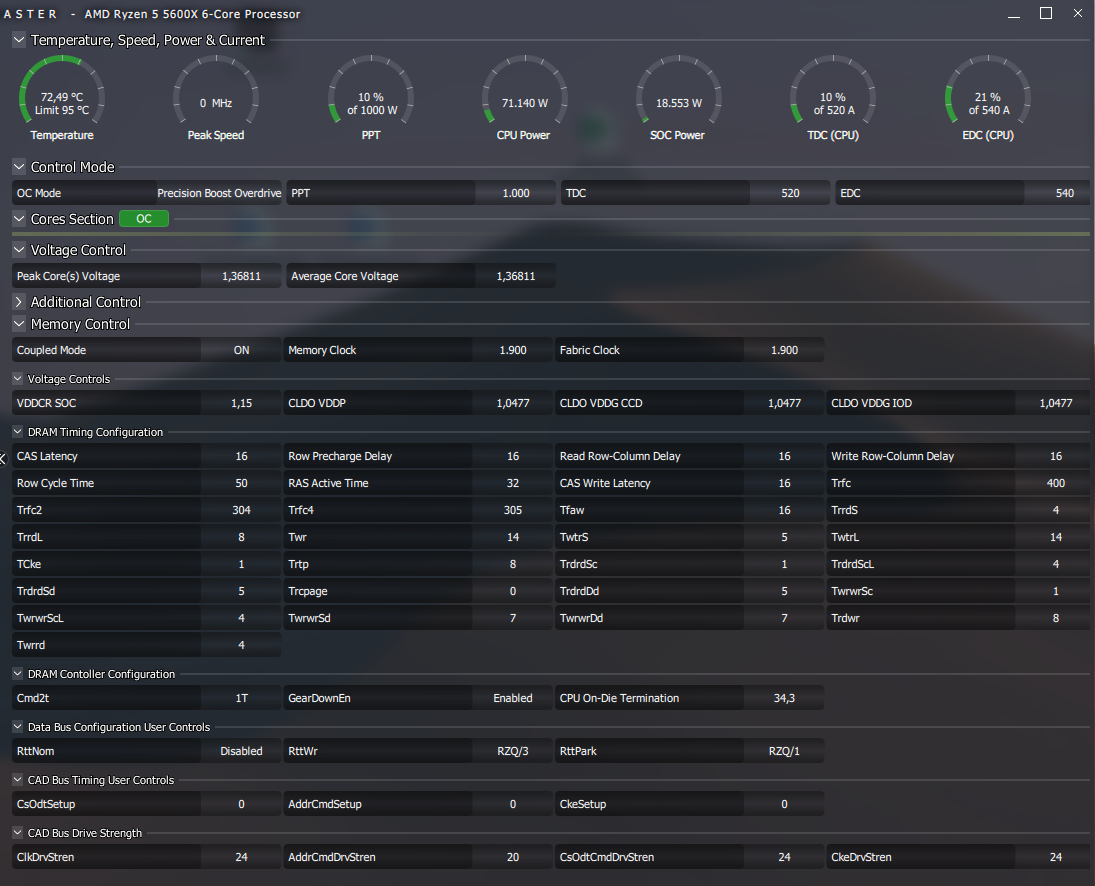
Task: Click RttPark value RZQ/1
Action: point(784,751)
